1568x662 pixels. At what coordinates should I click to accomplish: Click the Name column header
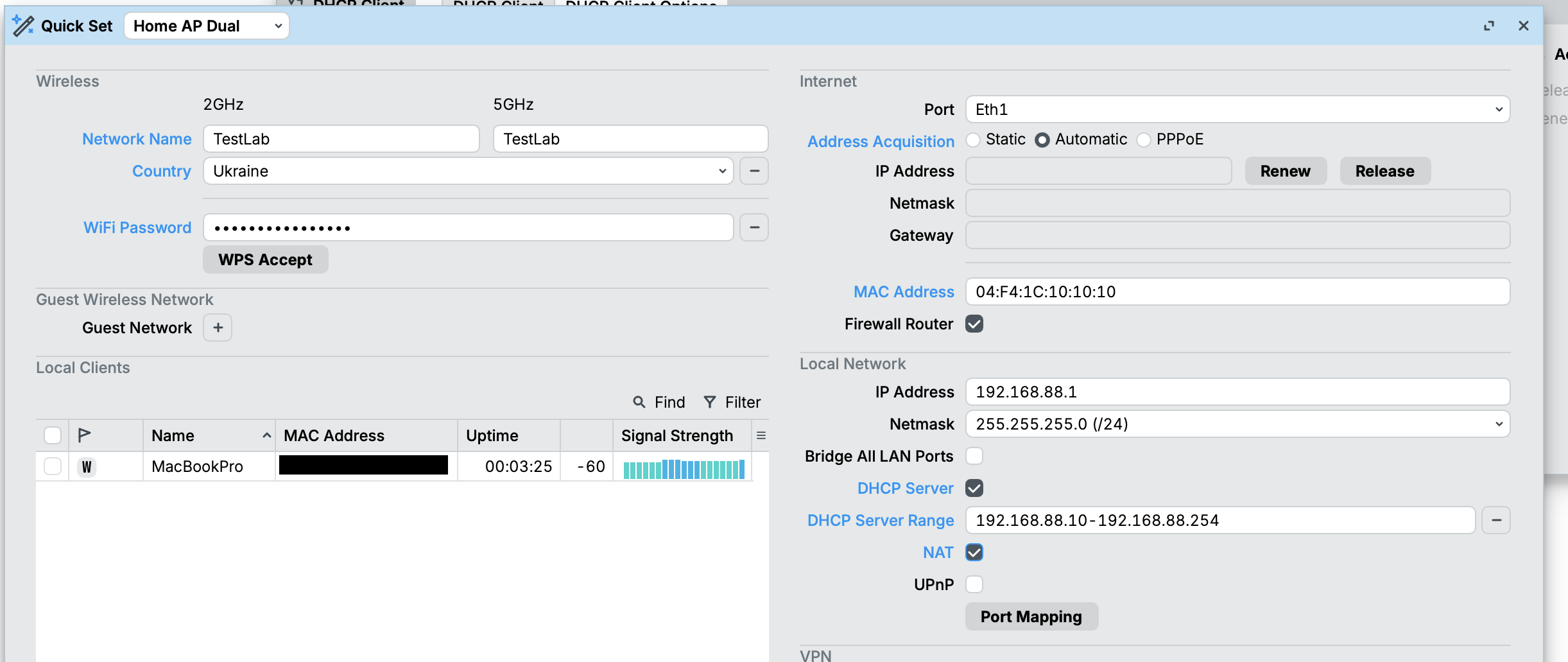[x=209, y=435]
